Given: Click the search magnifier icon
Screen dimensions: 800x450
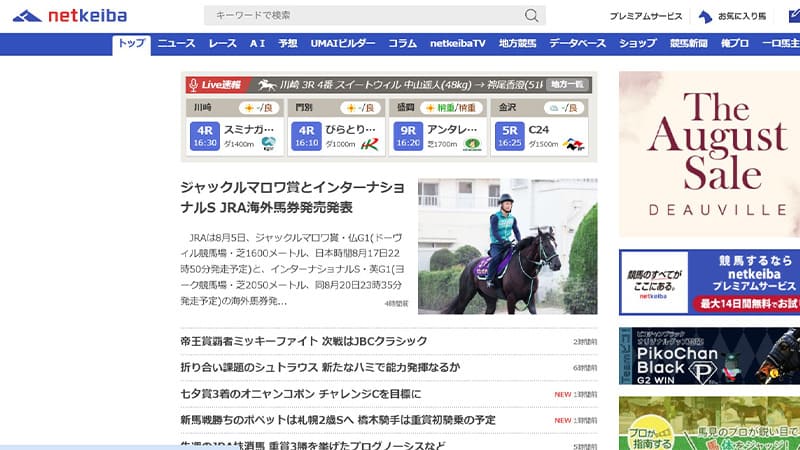Looking at the screenshot, I should pyautogui.click(x=531, y=15).
